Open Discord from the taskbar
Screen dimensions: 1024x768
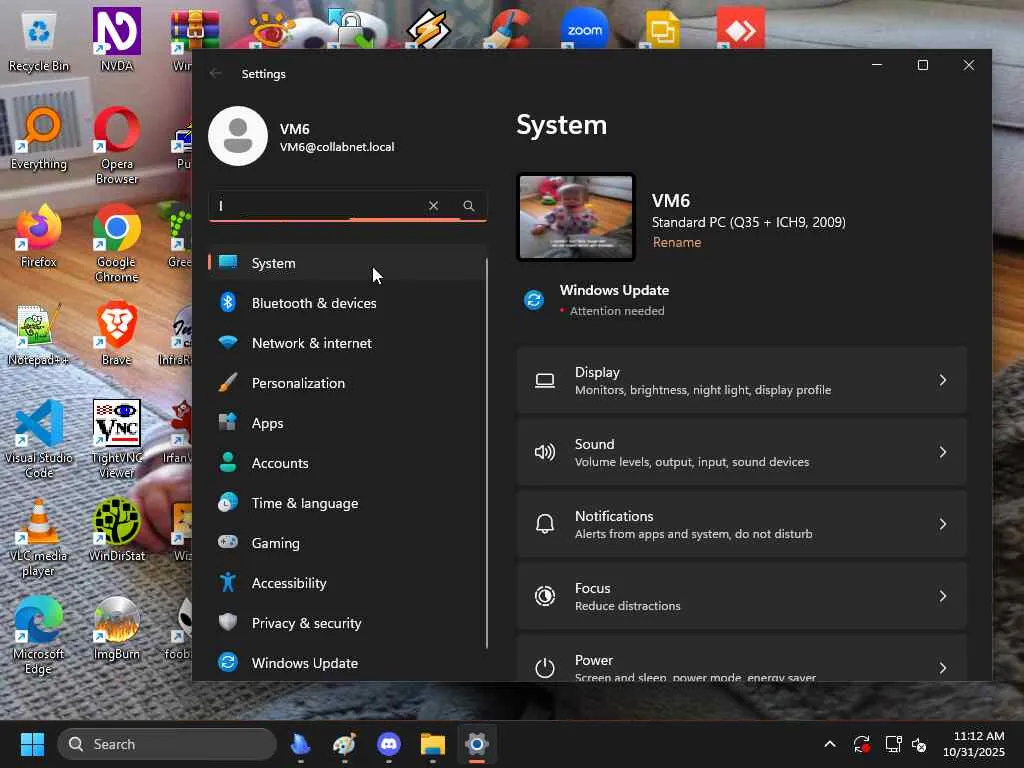[389, 744]
